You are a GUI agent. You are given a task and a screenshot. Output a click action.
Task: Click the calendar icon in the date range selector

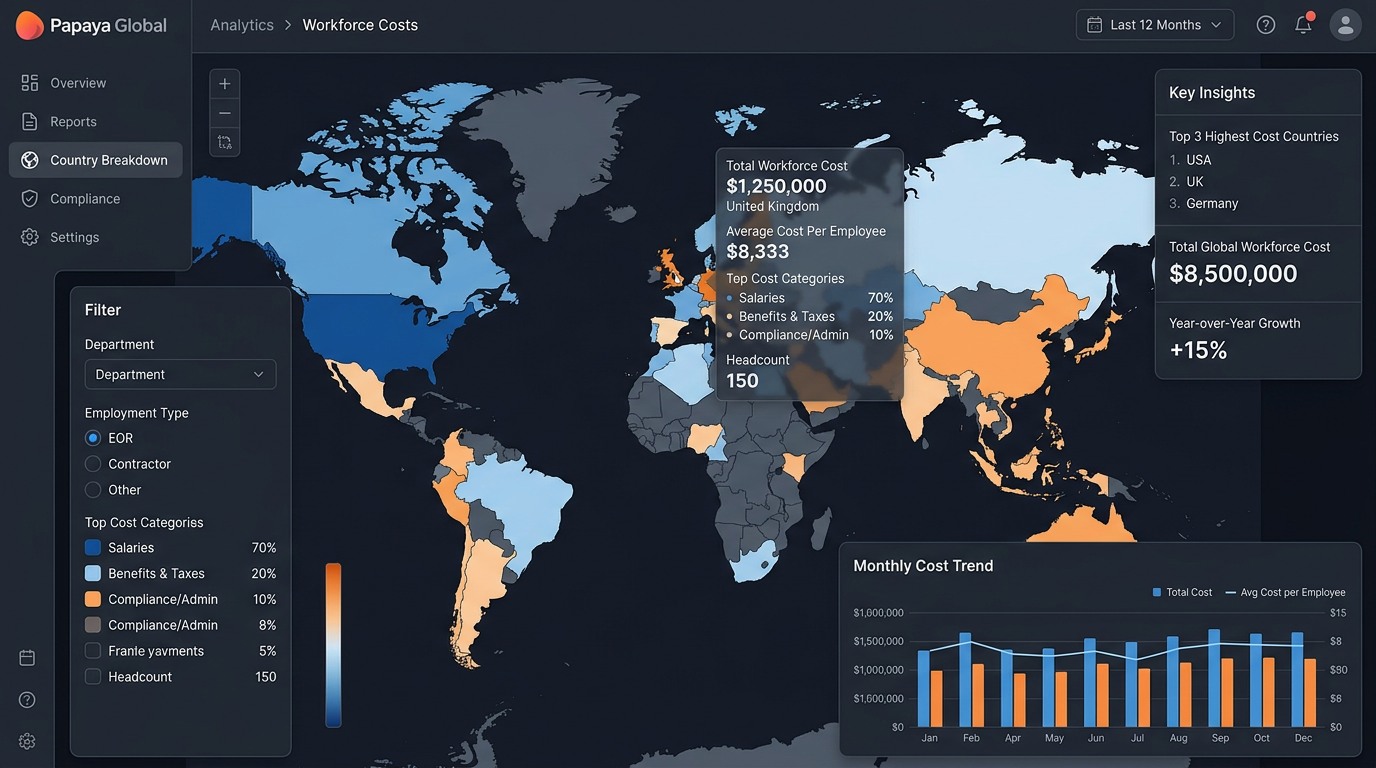[1095, 25]
